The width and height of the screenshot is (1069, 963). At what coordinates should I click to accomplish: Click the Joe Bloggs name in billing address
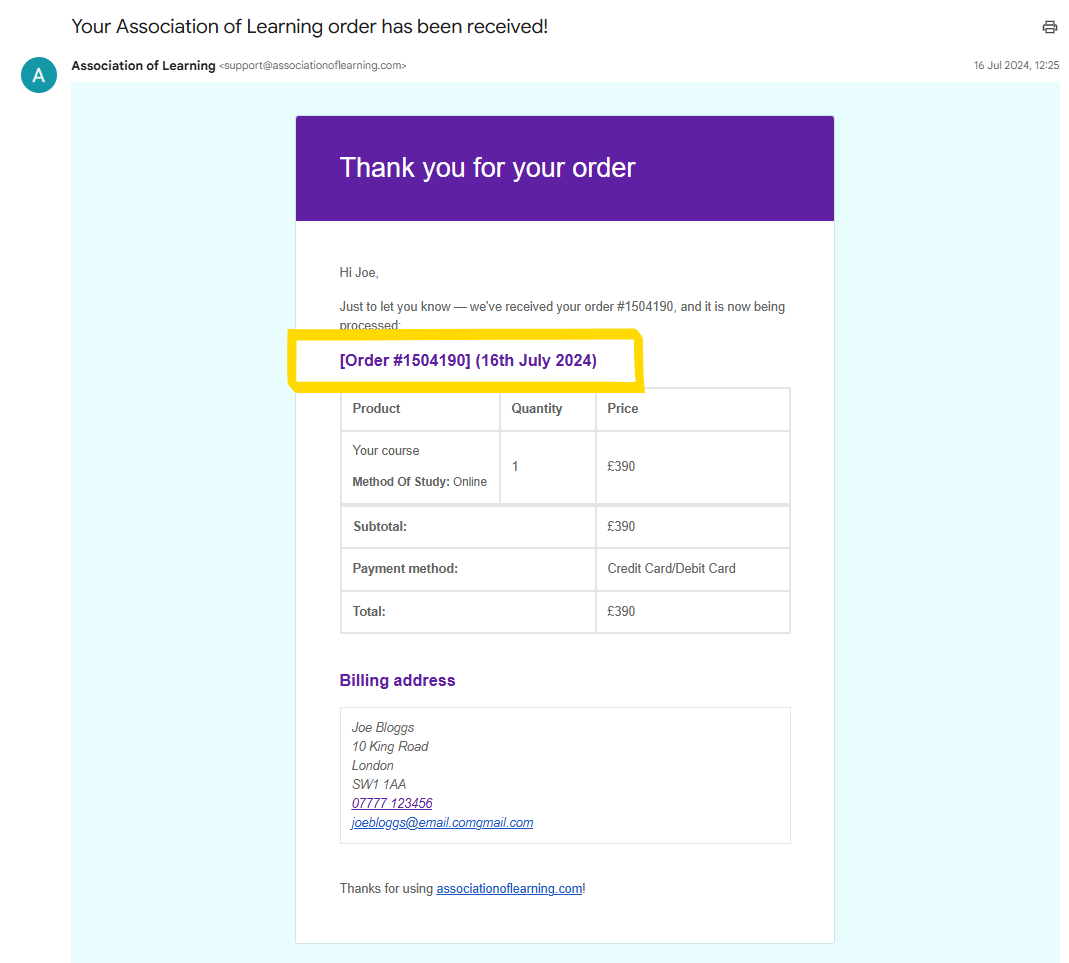coord(383,728)
